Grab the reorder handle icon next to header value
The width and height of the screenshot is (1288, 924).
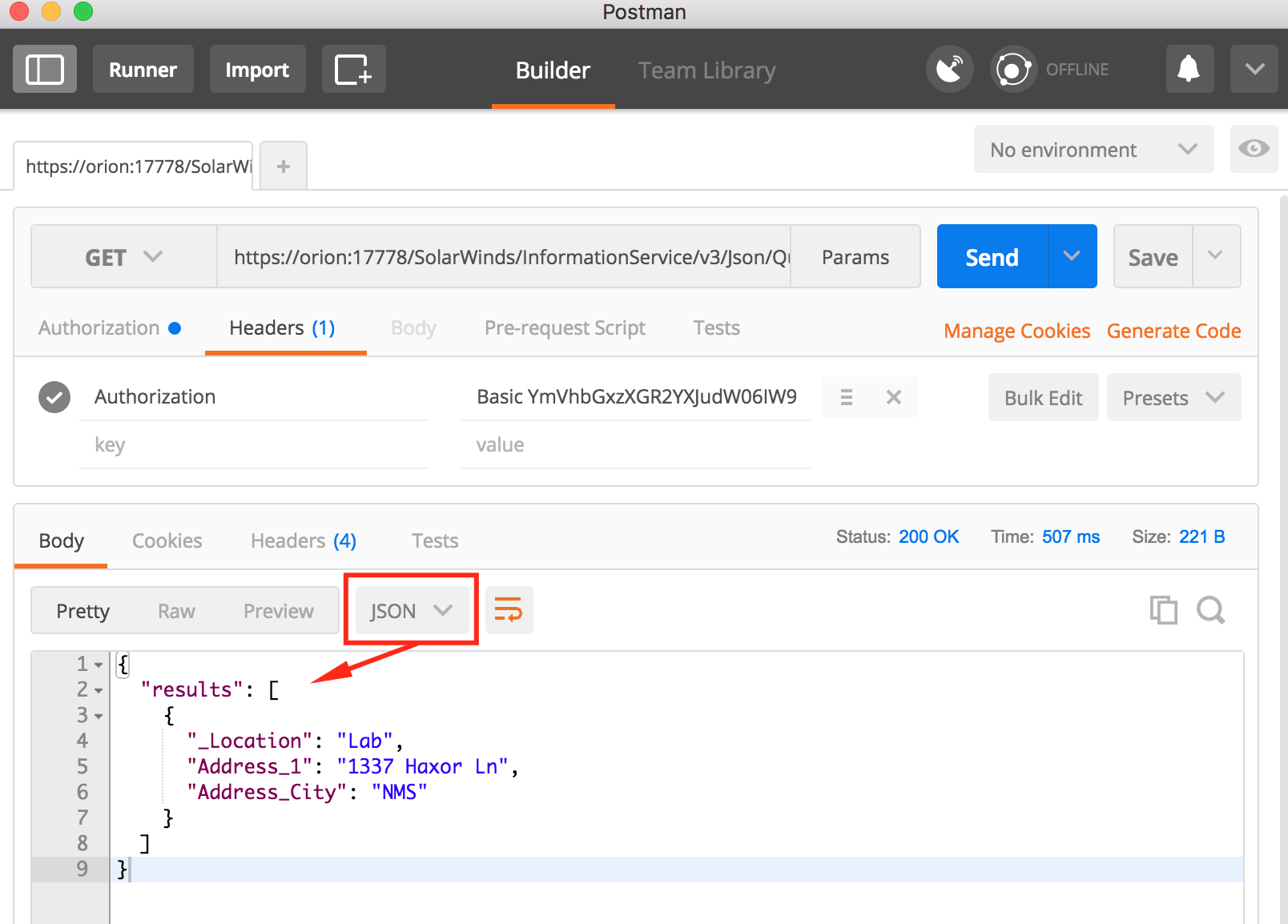coord(846,396)
